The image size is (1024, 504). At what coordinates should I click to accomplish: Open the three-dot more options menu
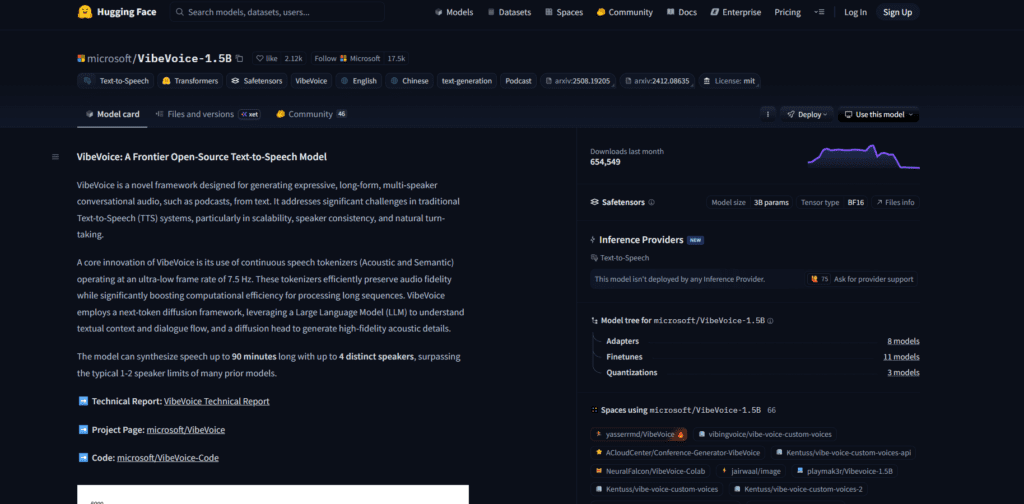[768, 114]
